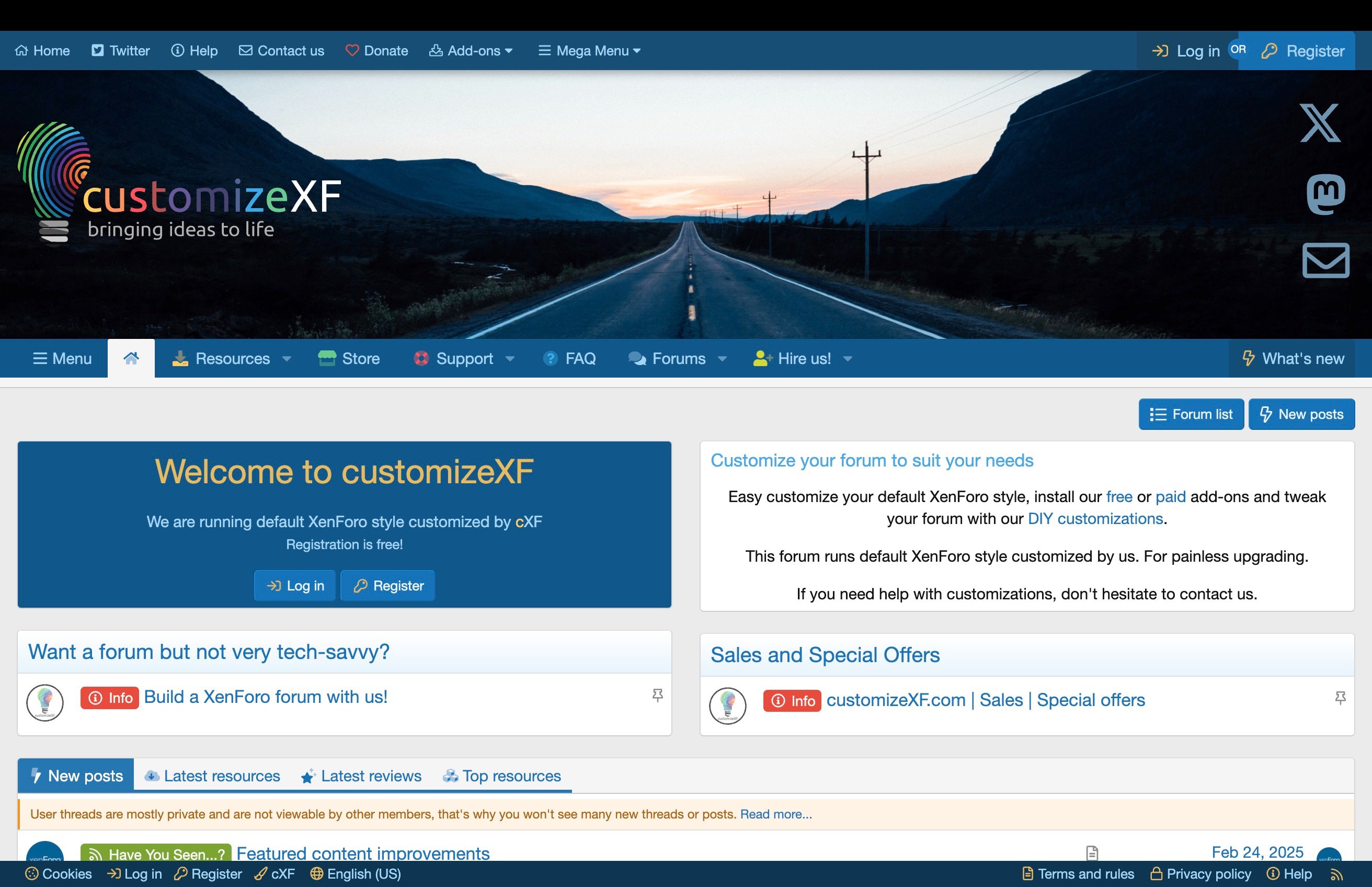Open DIY customizations link
The width and height of the screenshot is (1372, 887).
coord(1095,518)
